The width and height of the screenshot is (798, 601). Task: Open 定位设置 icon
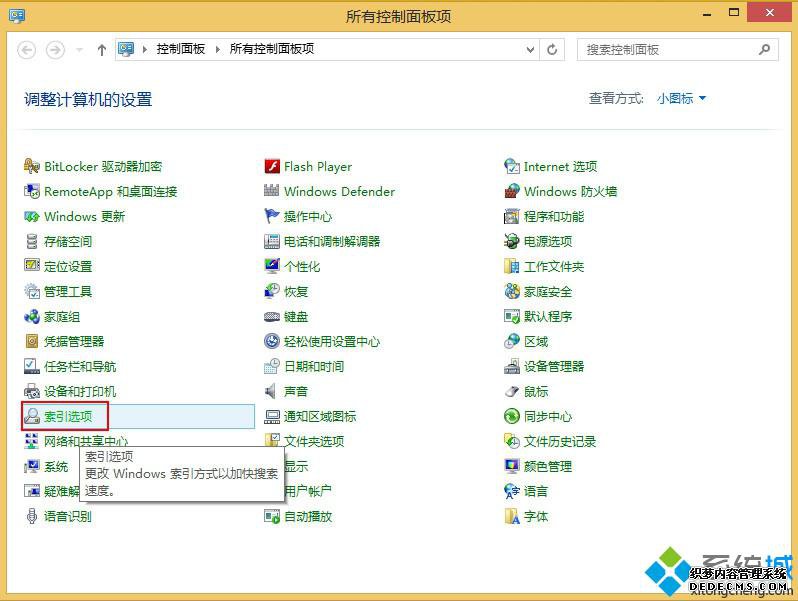(x=32, y=266)
